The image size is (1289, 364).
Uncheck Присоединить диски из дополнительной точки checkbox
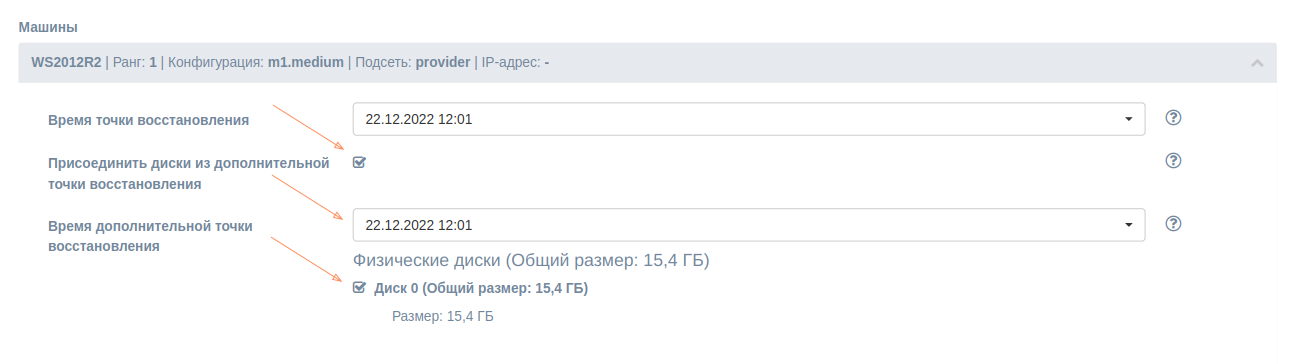[x=360, y=162]
